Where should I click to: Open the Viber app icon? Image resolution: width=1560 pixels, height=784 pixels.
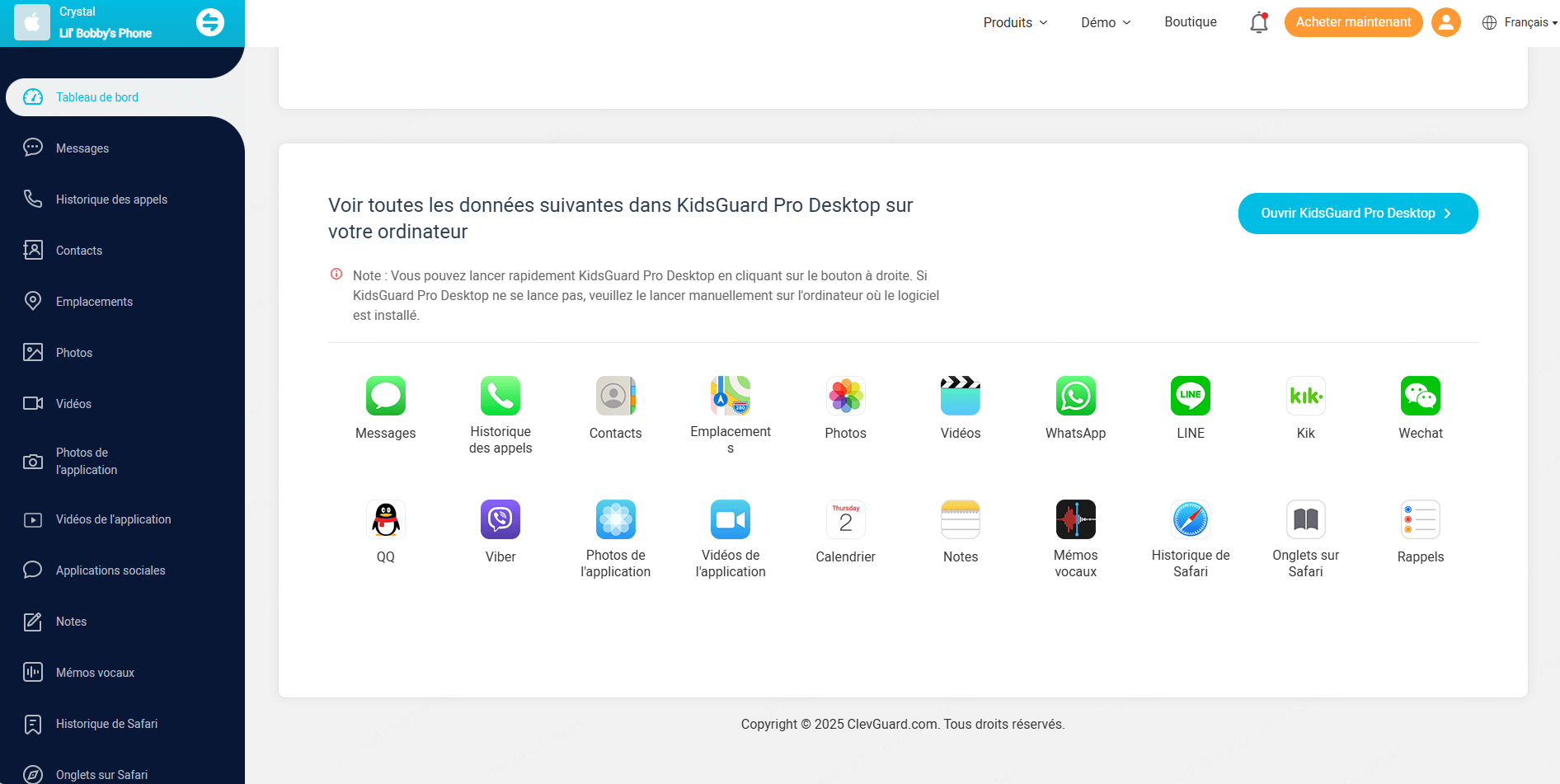[x=500, y=520]
